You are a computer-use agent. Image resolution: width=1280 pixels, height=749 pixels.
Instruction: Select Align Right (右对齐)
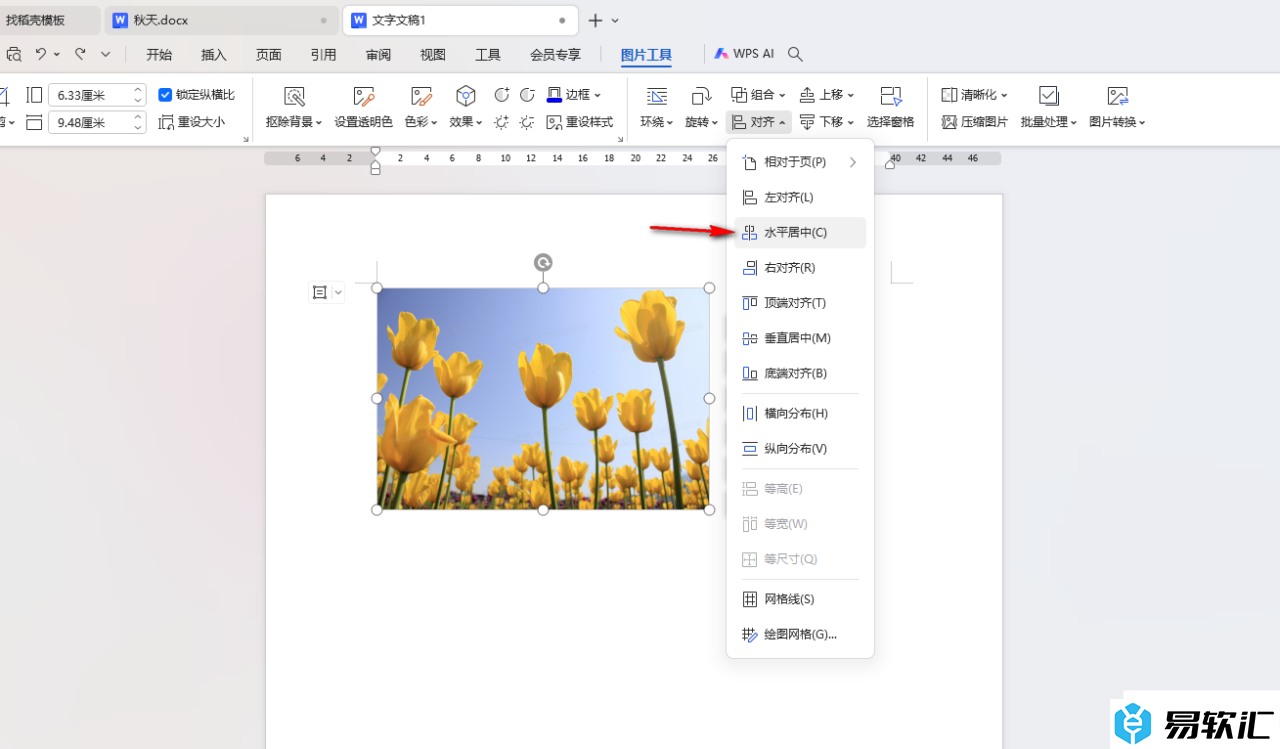(800, 268)
